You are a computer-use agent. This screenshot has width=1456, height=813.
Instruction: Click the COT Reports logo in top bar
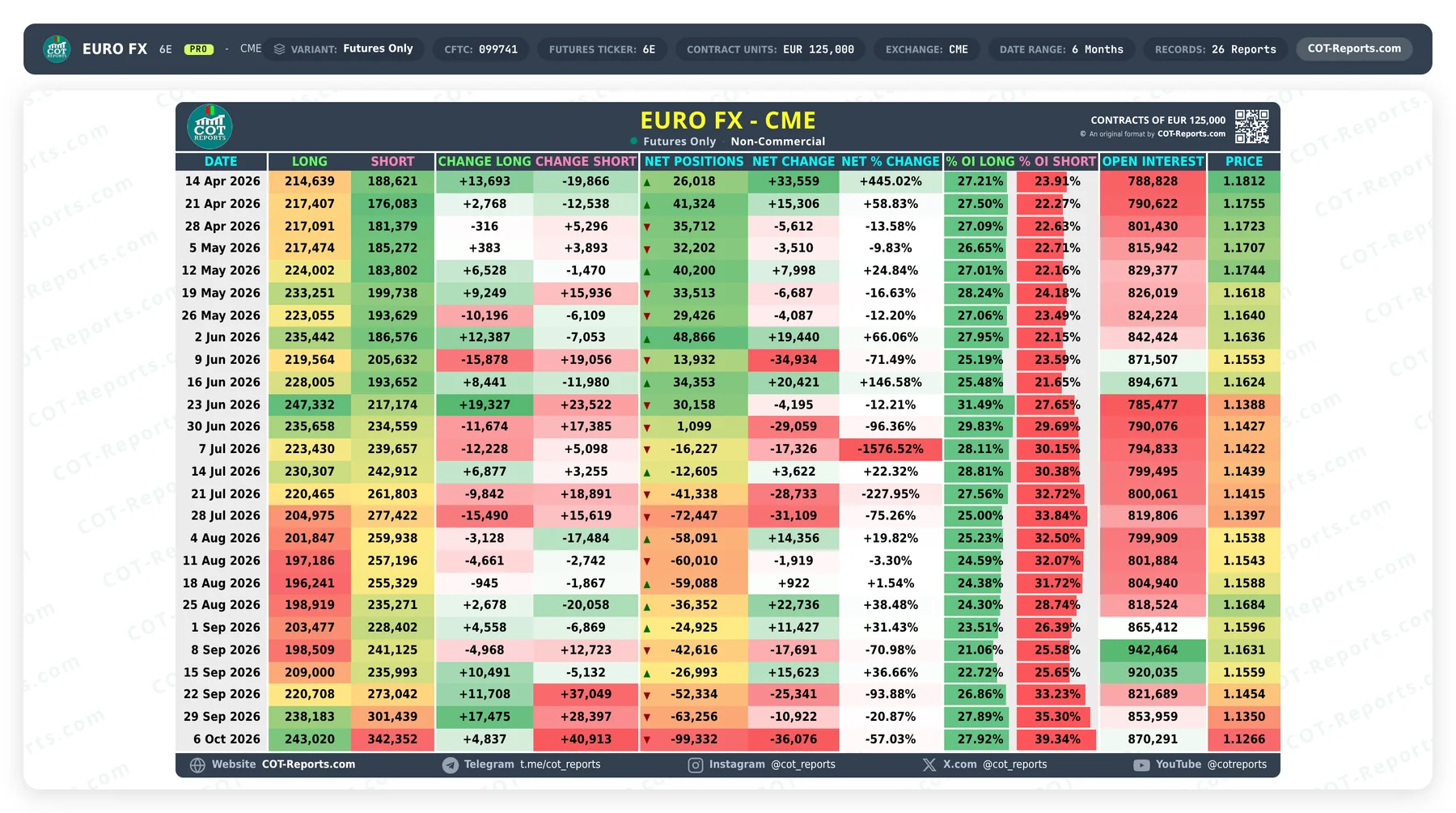pyautogui.click(x=57, y=49)
